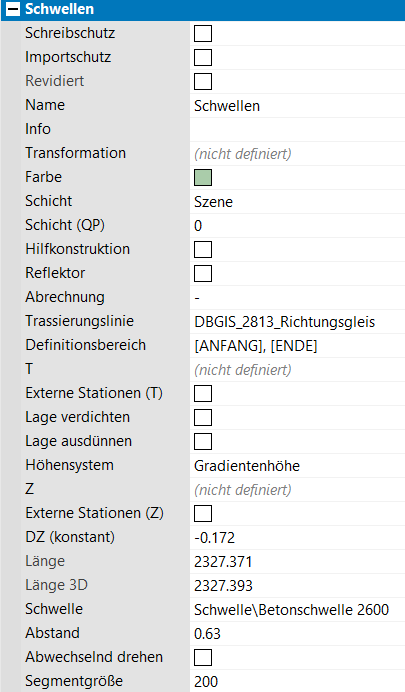Select the Schicht value Szene

[x=297, y=202]
